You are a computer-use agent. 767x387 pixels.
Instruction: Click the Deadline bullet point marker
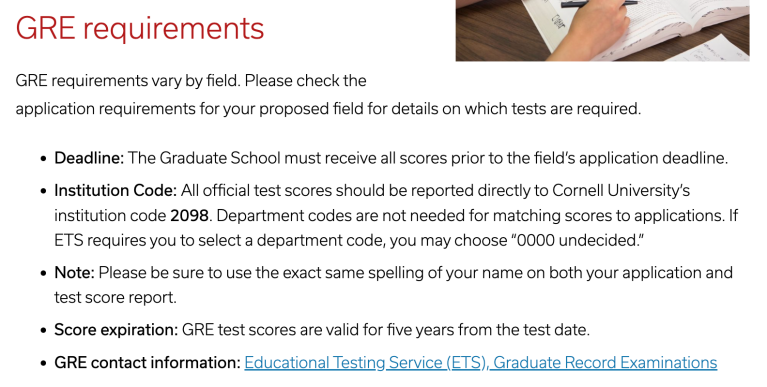[x=44, y=159]
